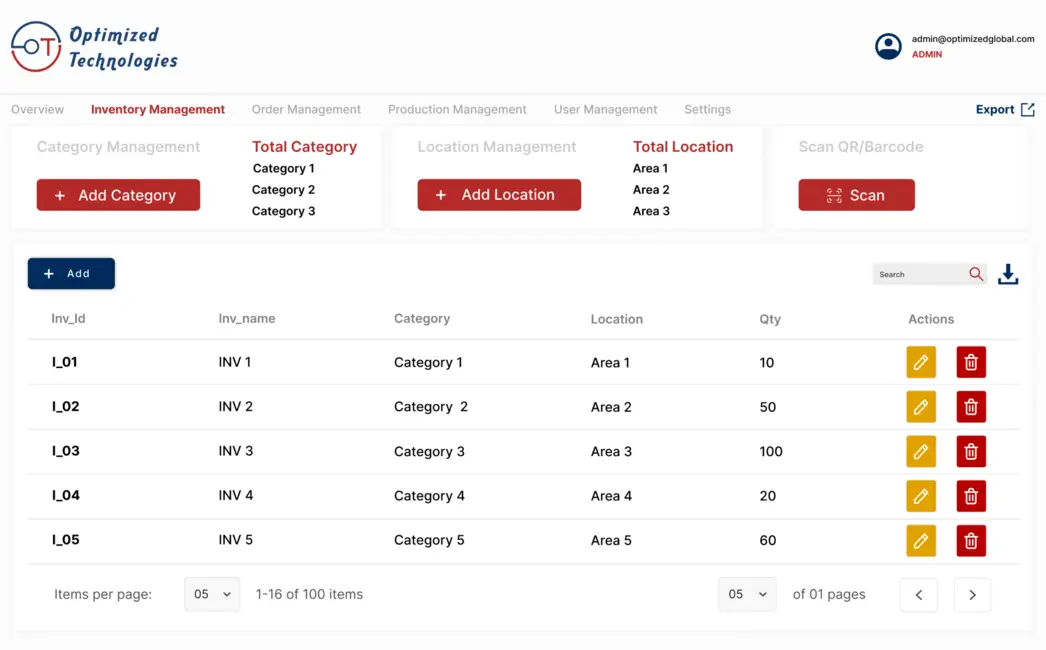The height and width of the screenshot is (650, 1046).
Task: Delete the I_04 inventory row
Action: coord(971,496)
